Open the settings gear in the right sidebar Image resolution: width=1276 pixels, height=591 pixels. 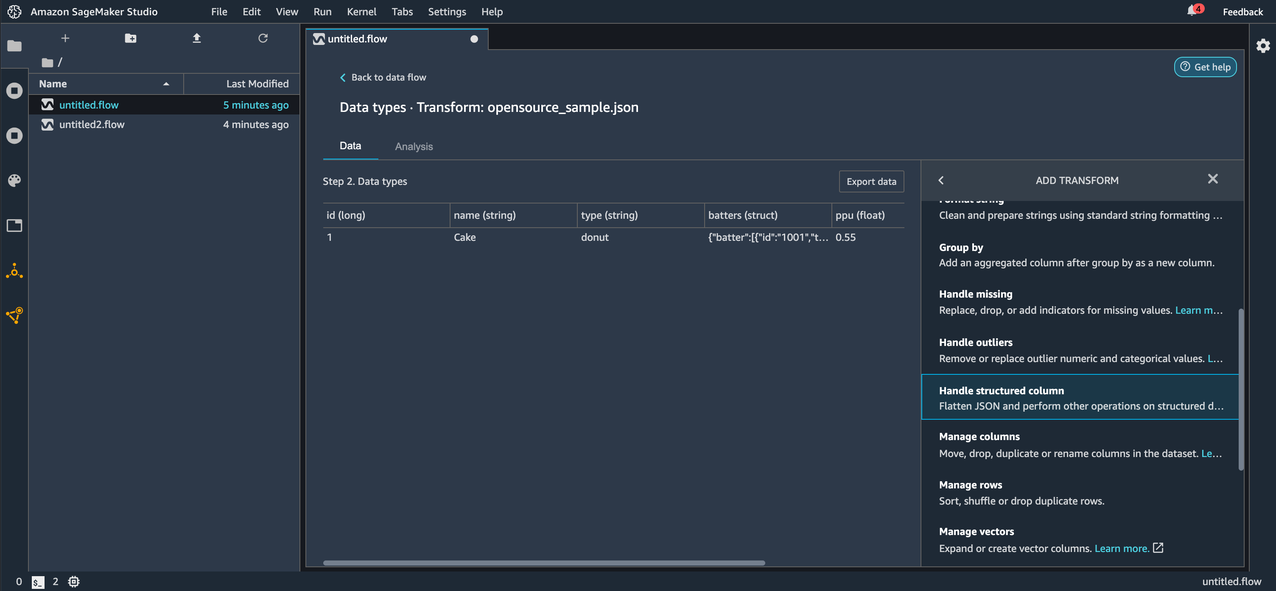click(1263, 46)
